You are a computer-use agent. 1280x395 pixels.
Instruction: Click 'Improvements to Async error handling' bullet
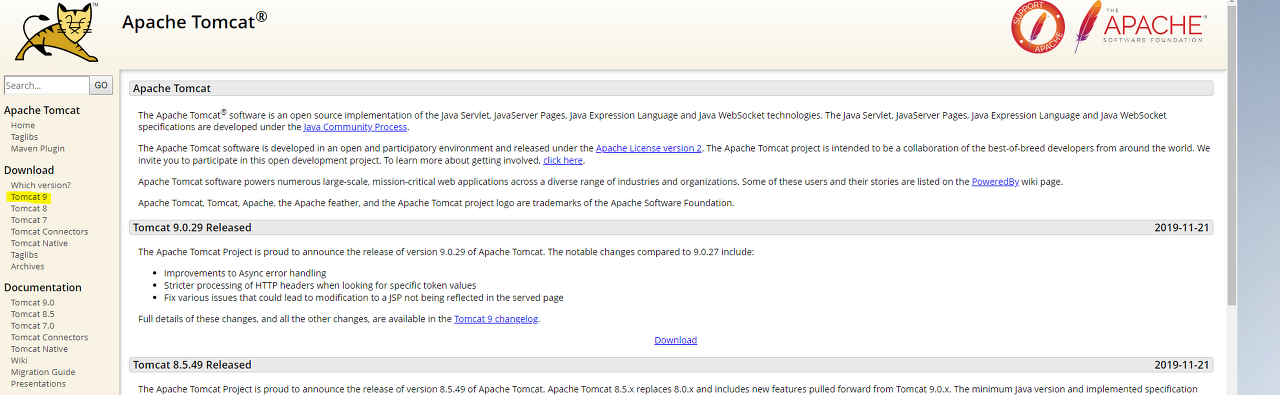click(245, 273)
